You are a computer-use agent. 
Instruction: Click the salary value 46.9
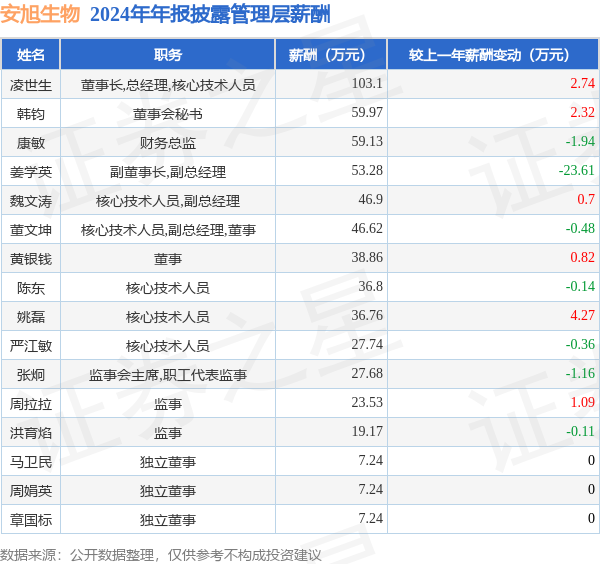[x=370, y=200]
